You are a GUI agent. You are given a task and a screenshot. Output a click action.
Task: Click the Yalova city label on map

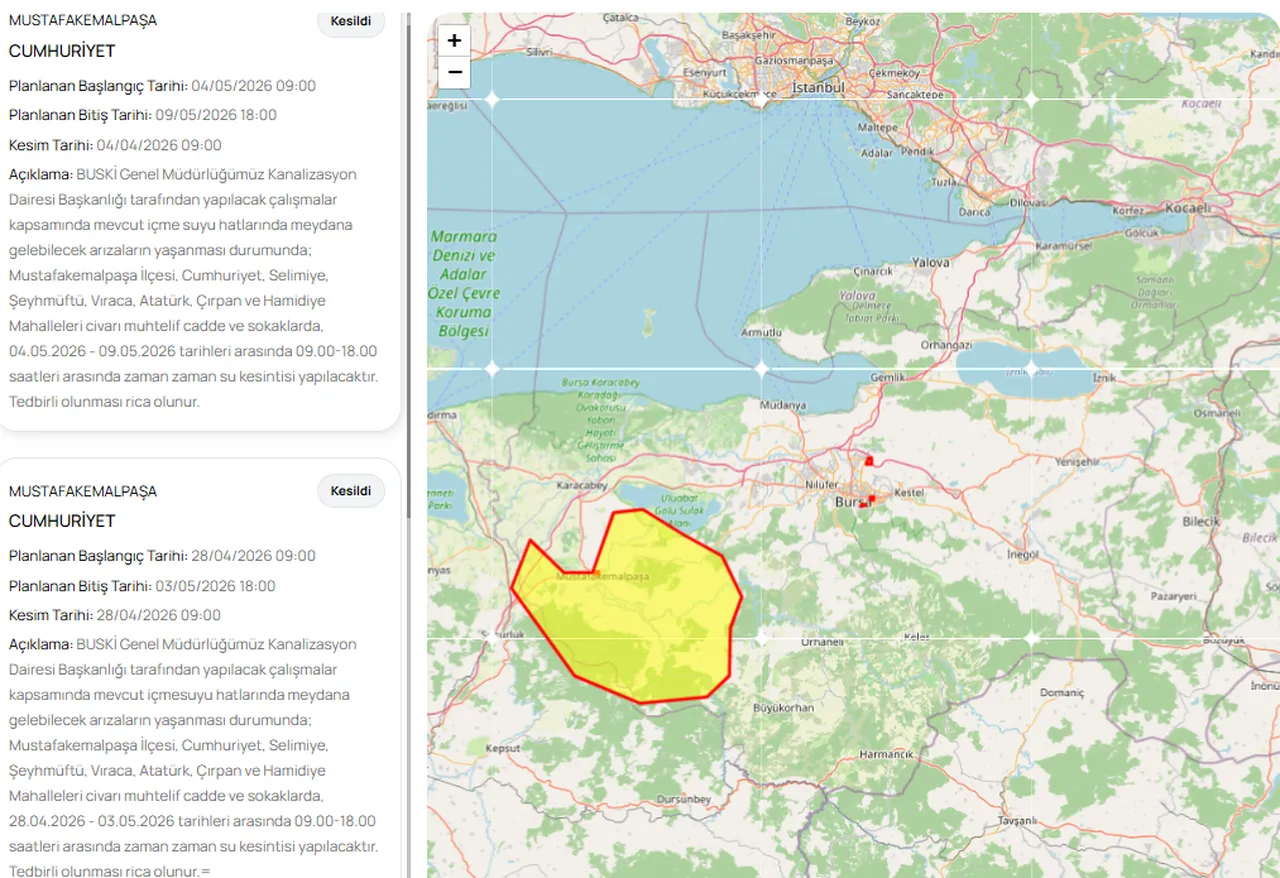click(x=930, y=263)
